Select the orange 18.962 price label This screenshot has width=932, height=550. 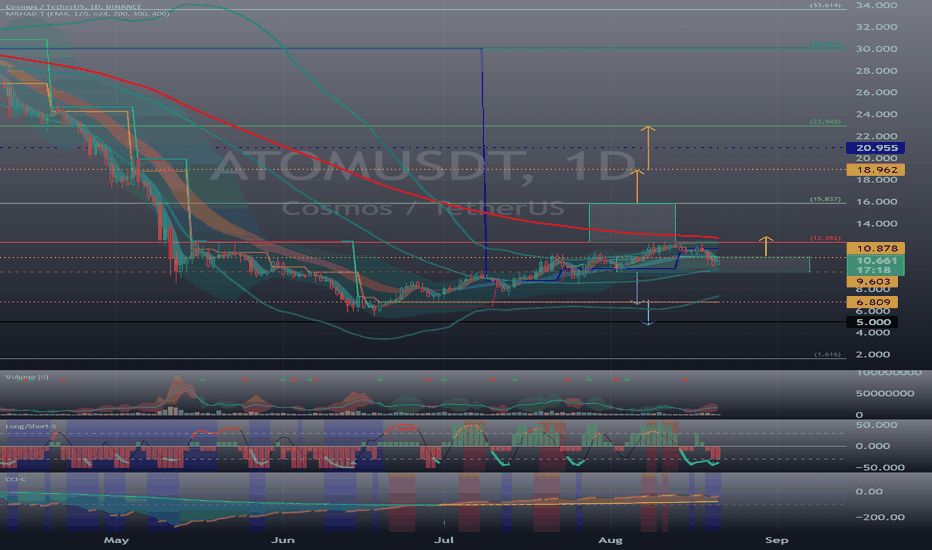pyautogui.click(x=876, y=170)
